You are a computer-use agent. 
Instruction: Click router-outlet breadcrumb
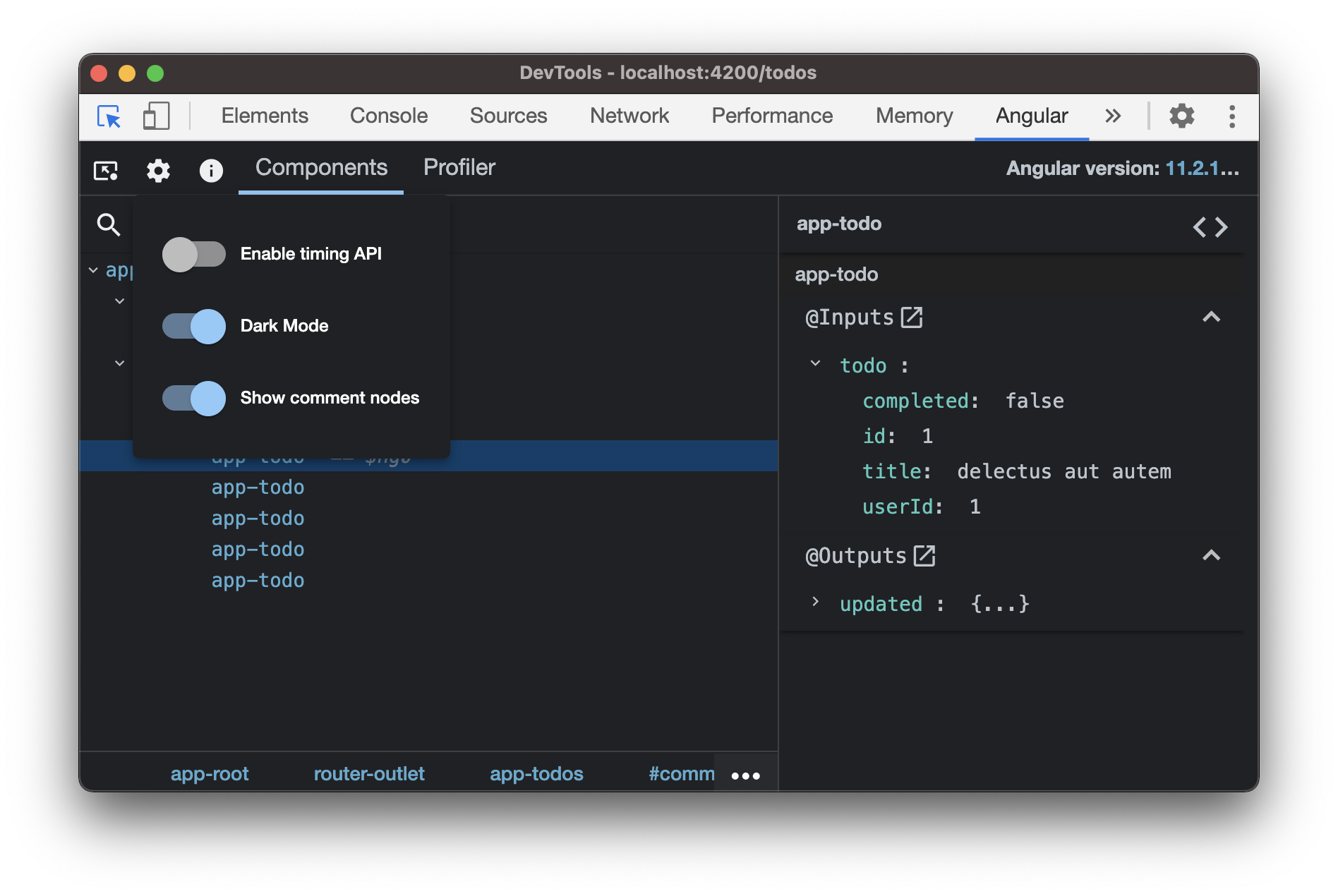pyautogui.click(x=369, y=774)
